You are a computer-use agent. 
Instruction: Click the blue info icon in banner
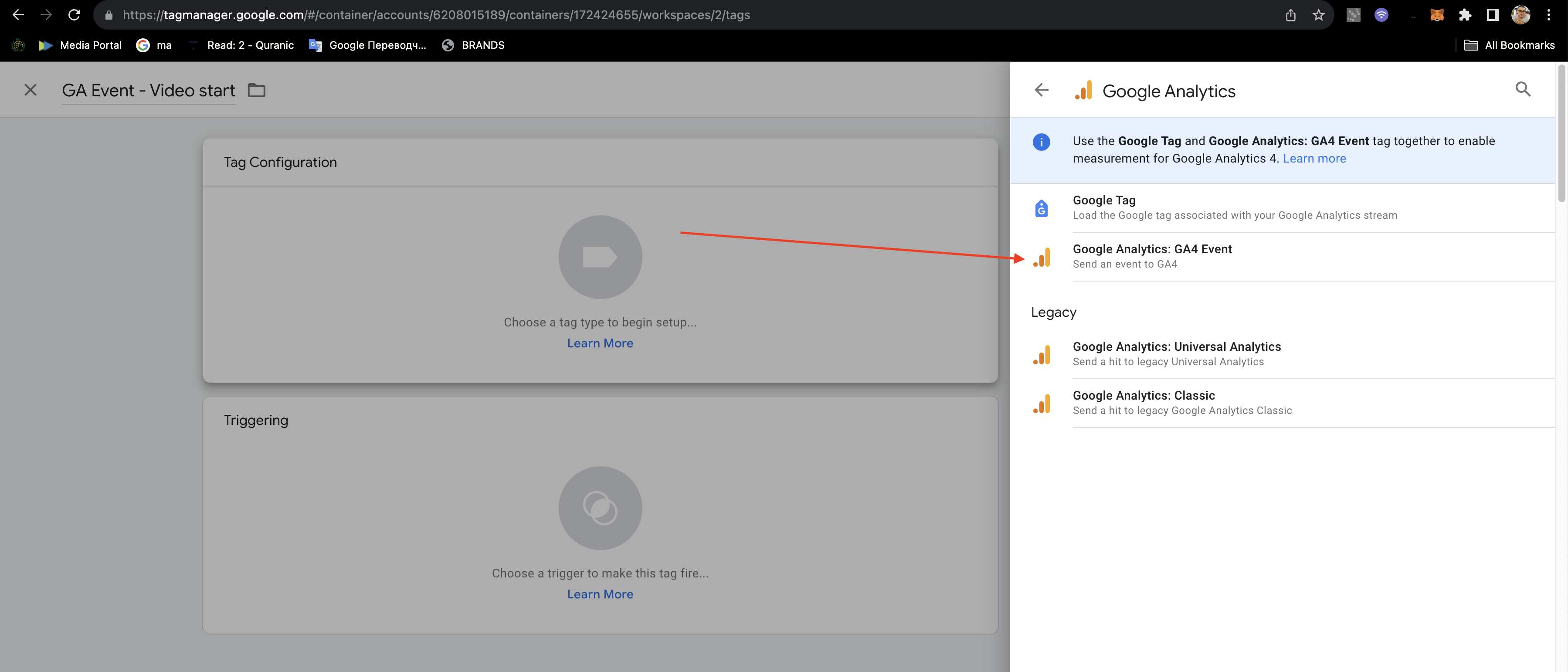point(1042,142)
